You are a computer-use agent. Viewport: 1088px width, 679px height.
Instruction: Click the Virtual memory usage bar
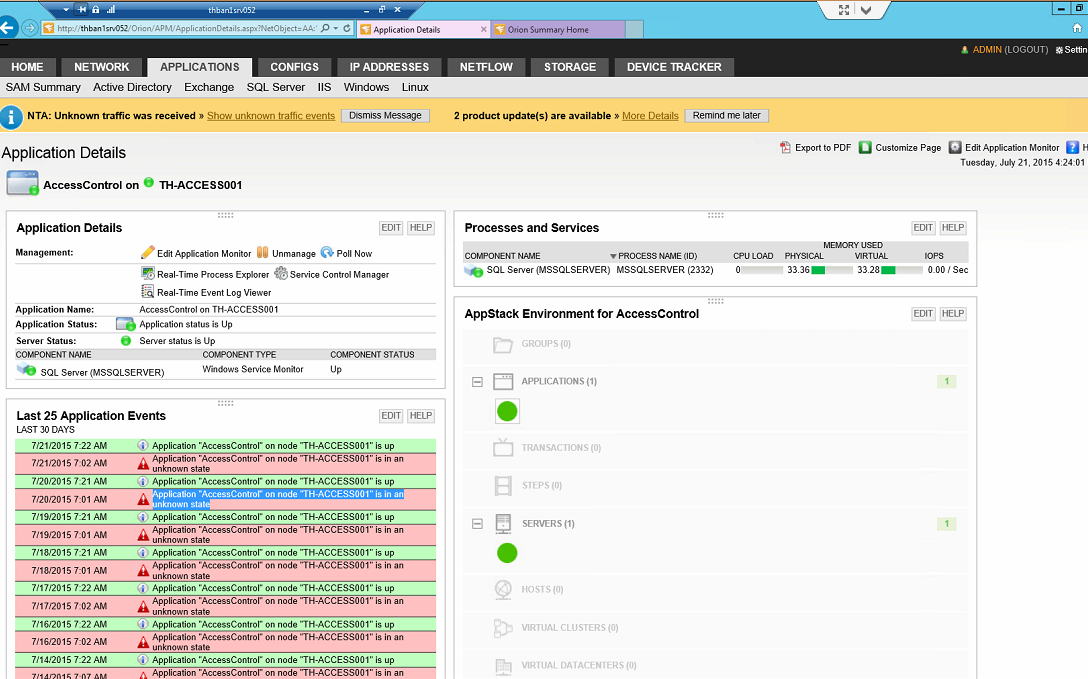902,270
